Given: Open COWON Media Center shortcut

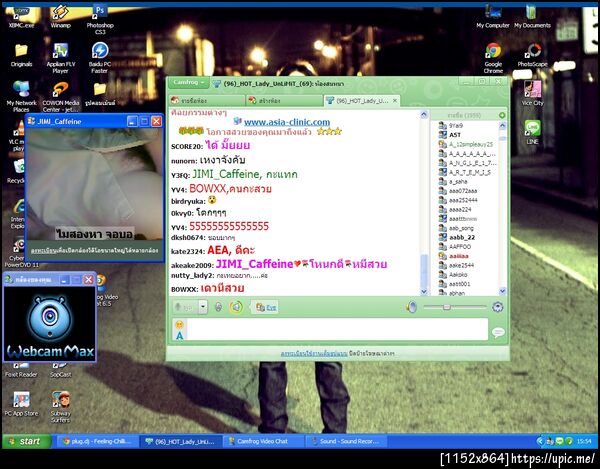Looking at the screenshot, I should [60, 97].
